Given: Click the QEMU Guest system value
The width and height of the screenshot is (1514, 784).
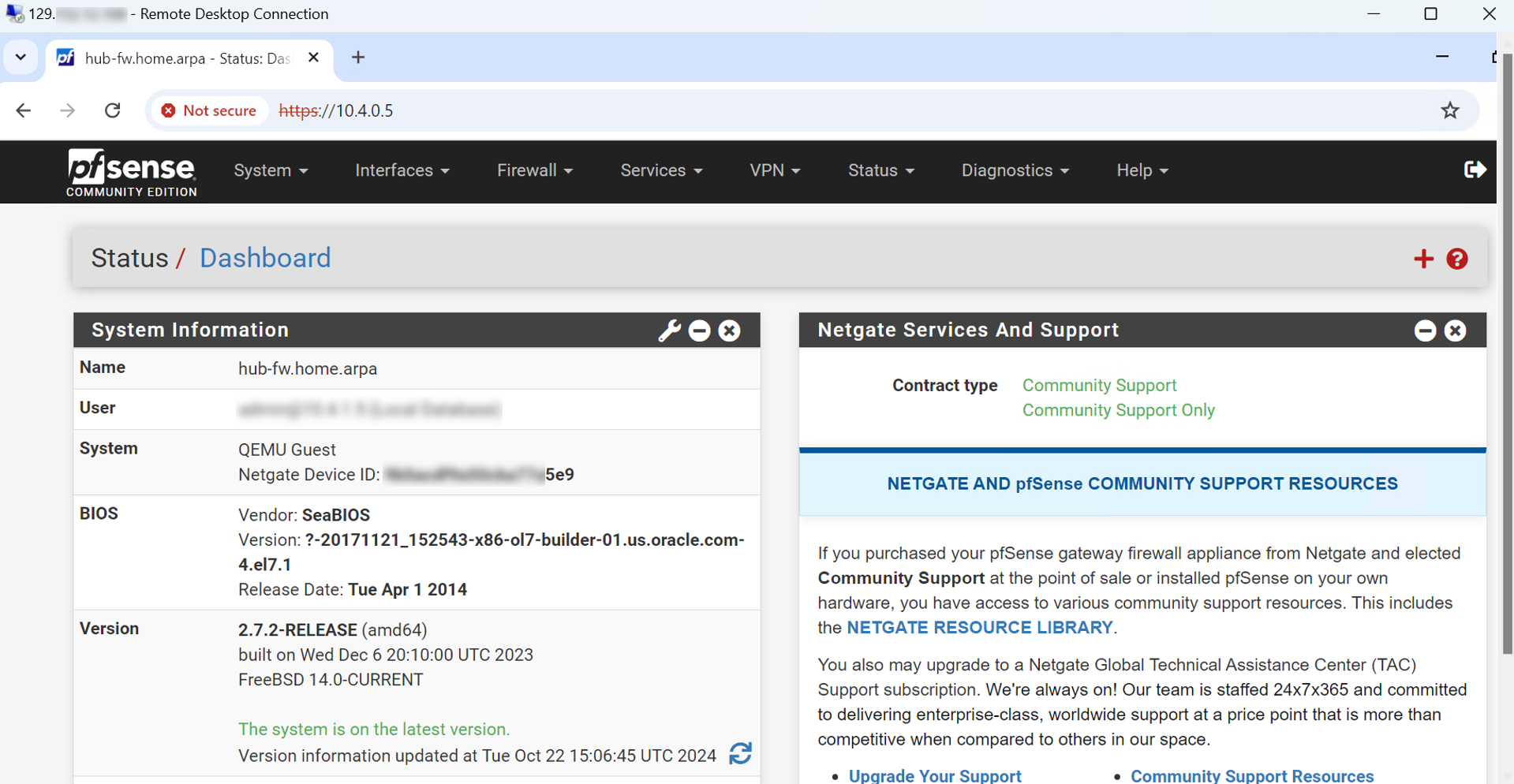Looking at the screenshot, I should click(287, 450).
